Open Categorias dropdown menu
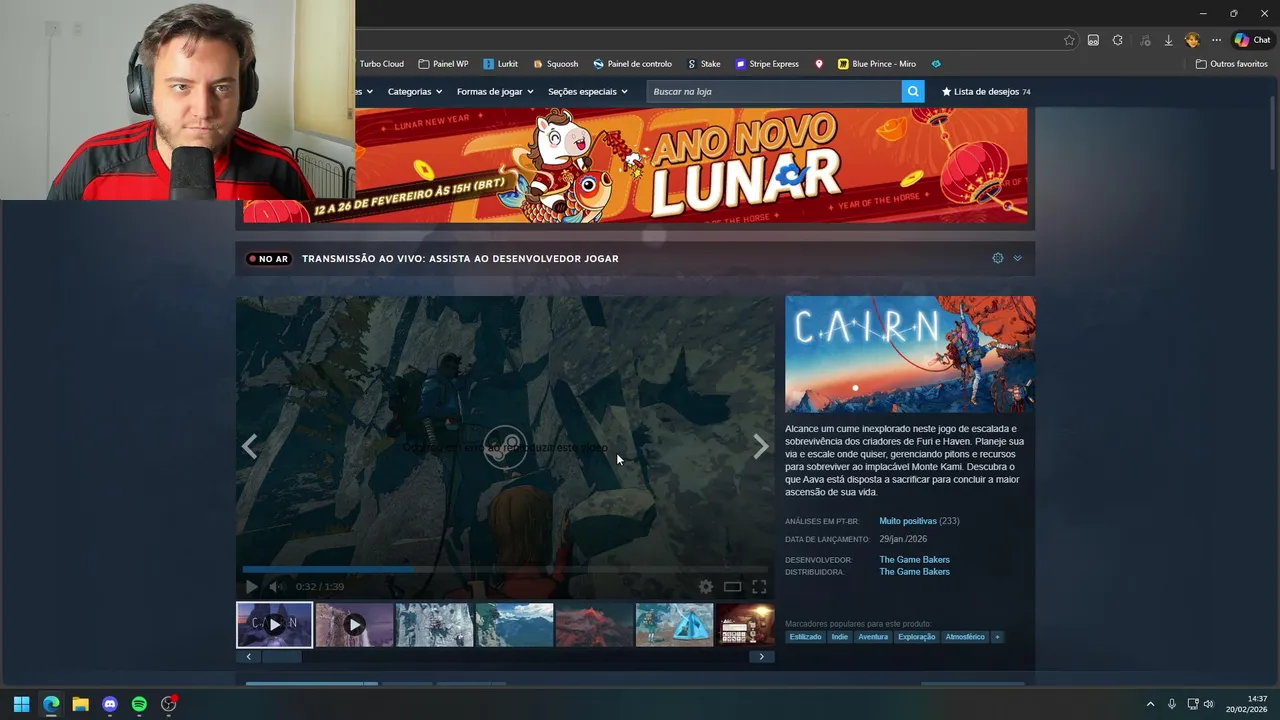 click(415, 91)
